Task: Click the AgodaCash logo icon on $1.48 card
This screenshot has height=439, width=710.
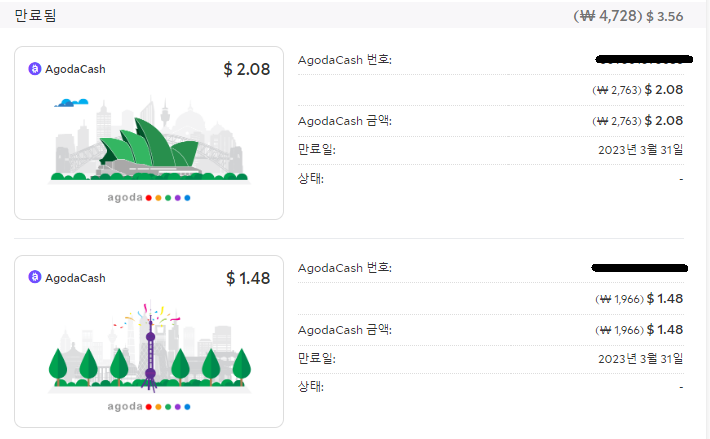Action: (35, 277)
